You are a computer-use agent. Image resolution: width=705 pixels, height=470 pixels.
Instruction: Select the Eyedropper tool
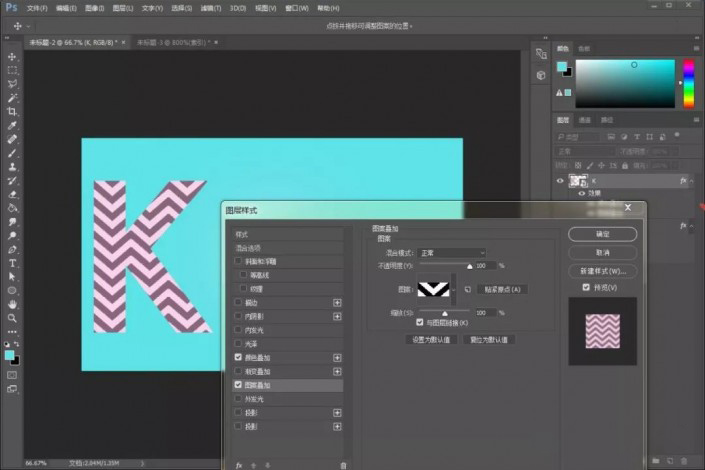point(12,125)
